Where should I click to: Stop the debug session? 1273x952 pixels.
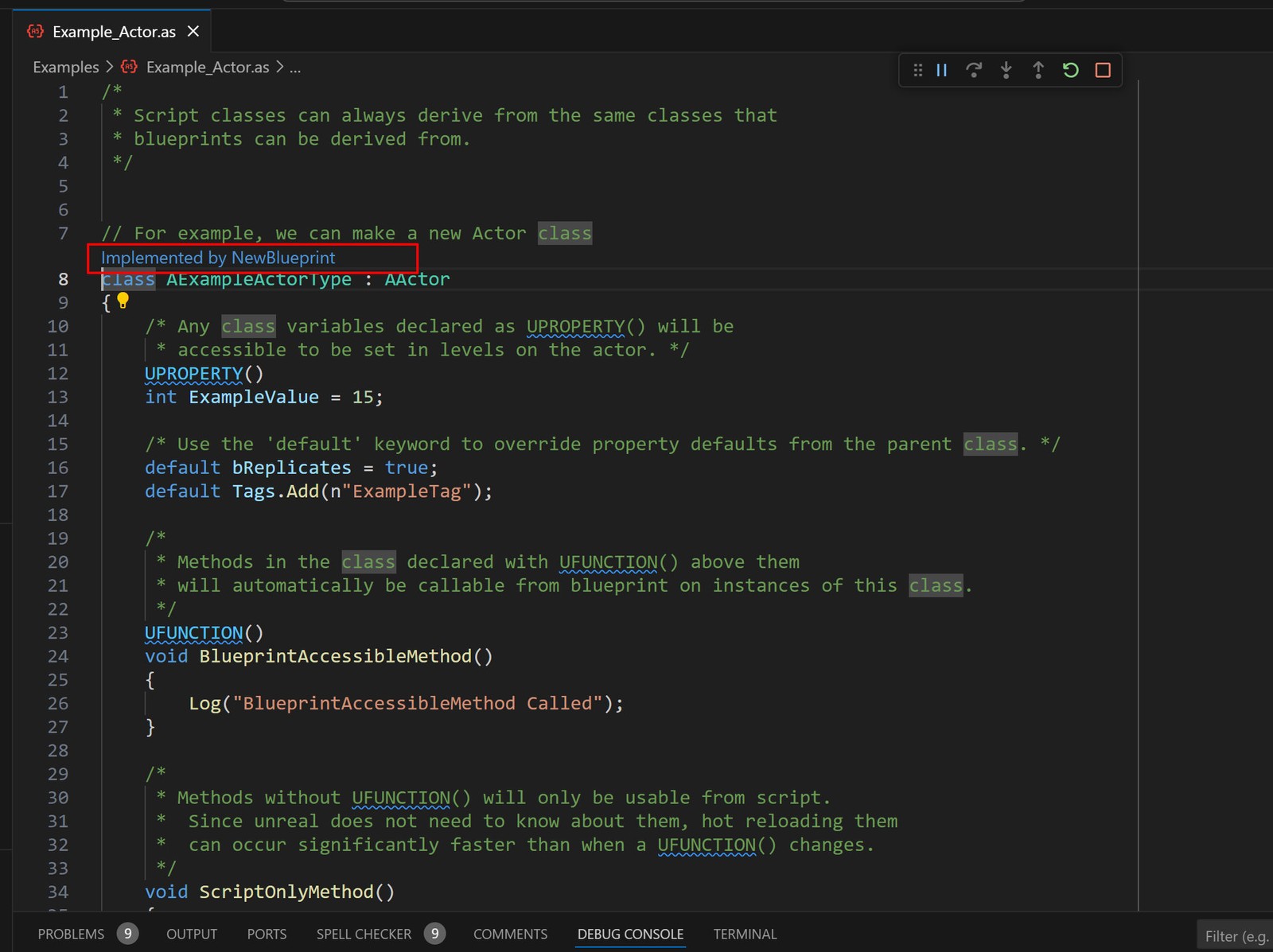pyautogui.click(x=1103, y=70)
